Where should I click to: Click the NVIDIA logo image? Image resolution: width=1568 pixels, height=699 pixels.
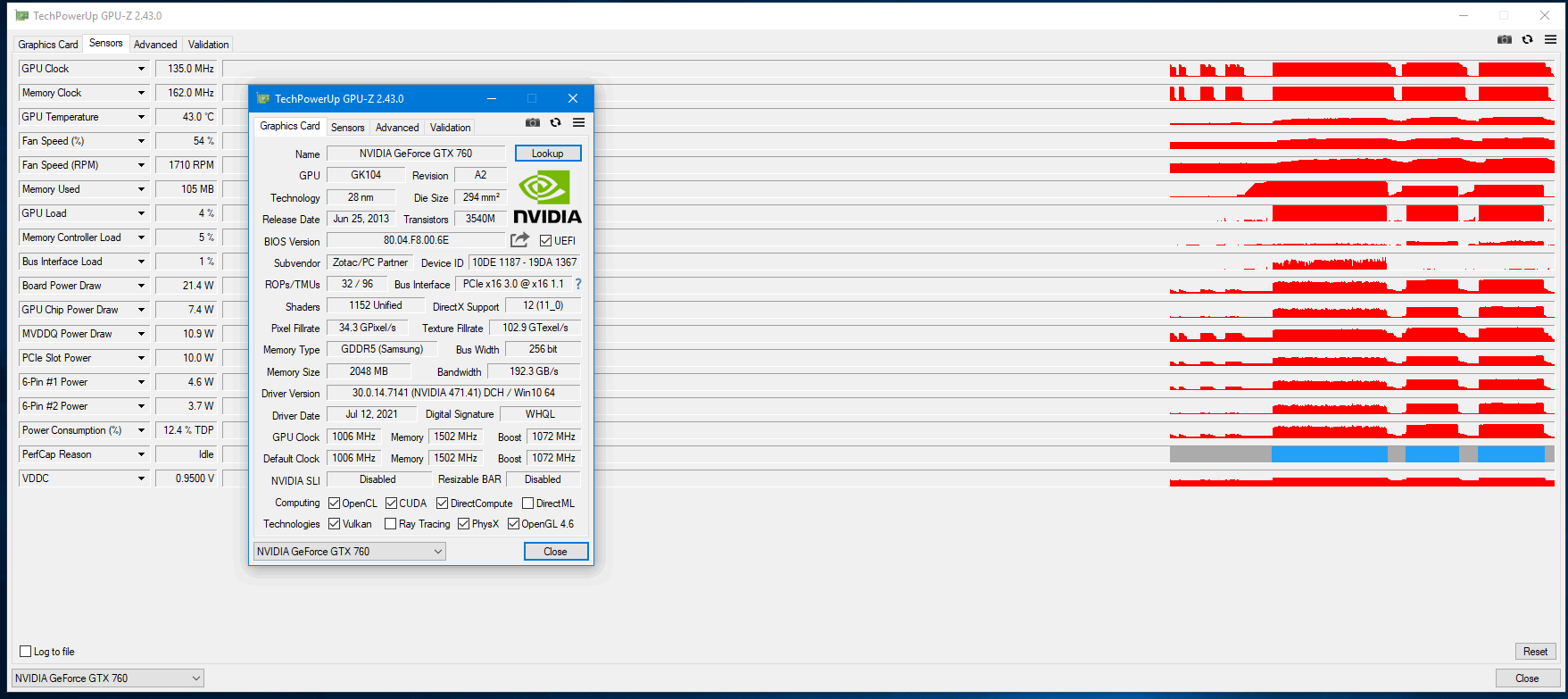click(547, 196)
